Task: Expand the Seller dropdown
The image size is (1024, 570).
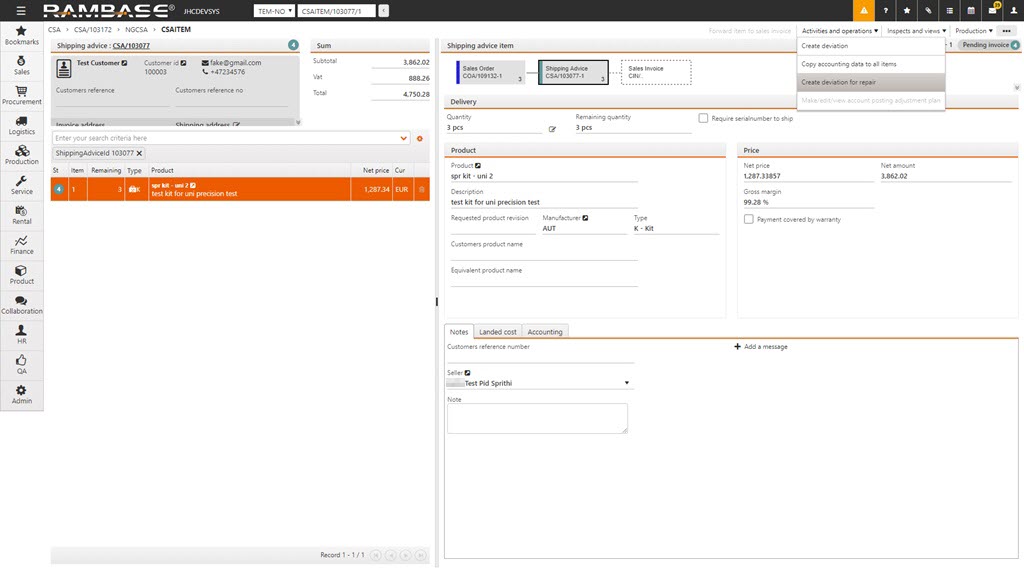Action: [x=627, y=383]
